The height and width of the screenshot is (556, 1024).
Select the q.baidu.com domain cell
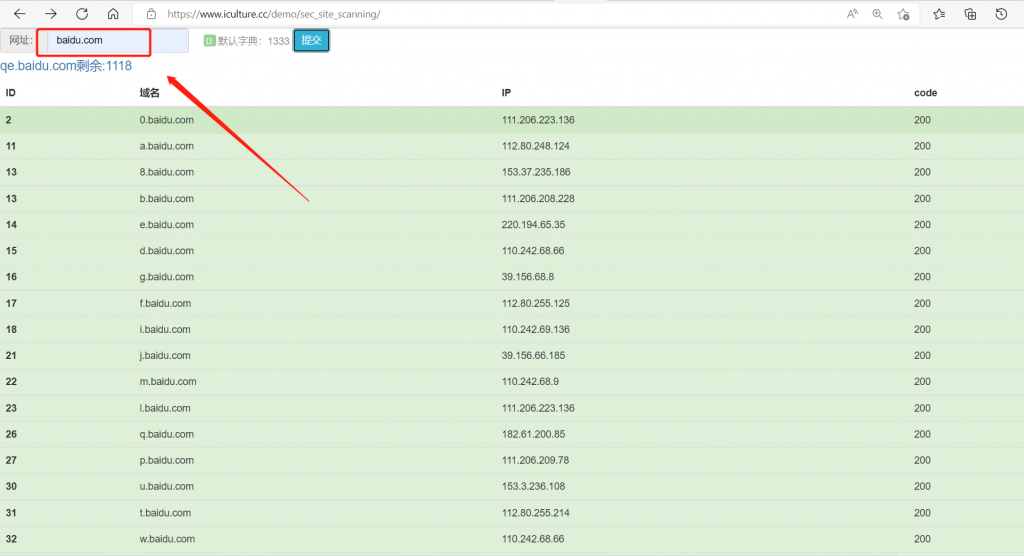pos(167,434)
